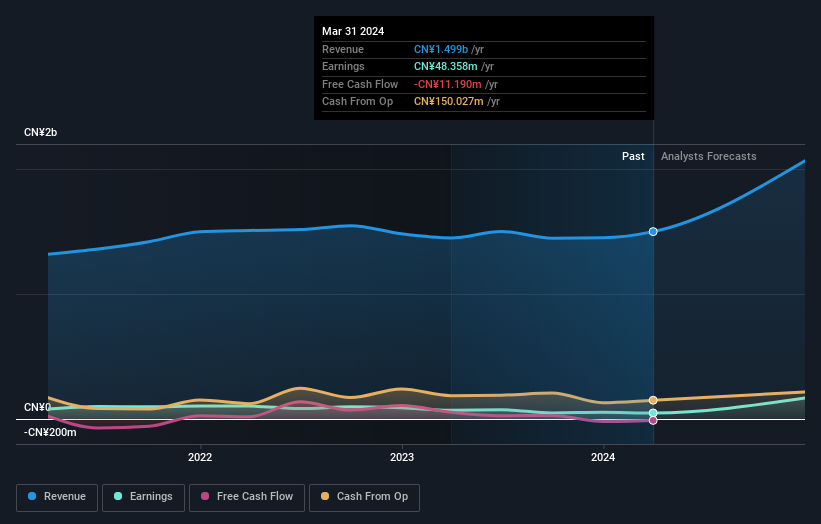
Task: Toggle the Earnings legend button
Action: point(143,497)
